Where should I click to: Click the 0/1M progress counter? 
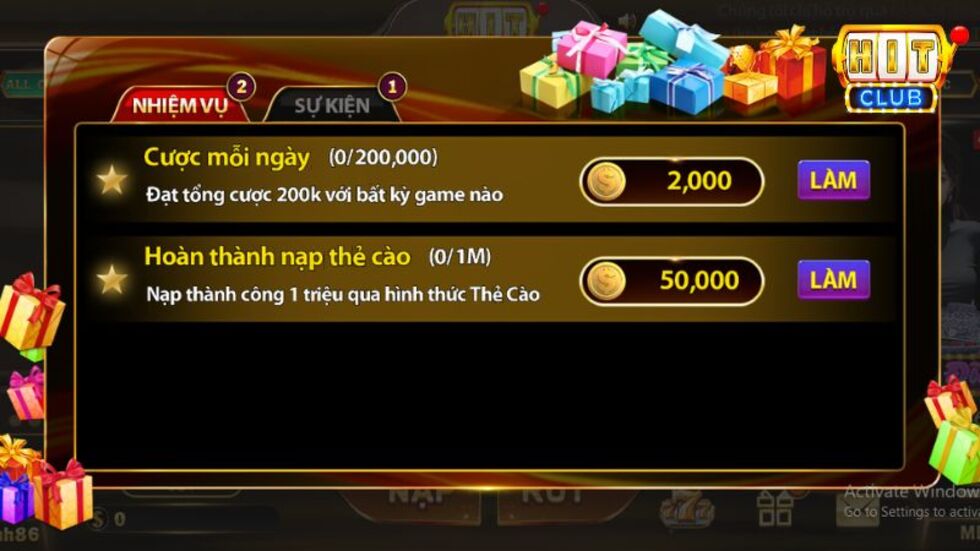[459, 256]
